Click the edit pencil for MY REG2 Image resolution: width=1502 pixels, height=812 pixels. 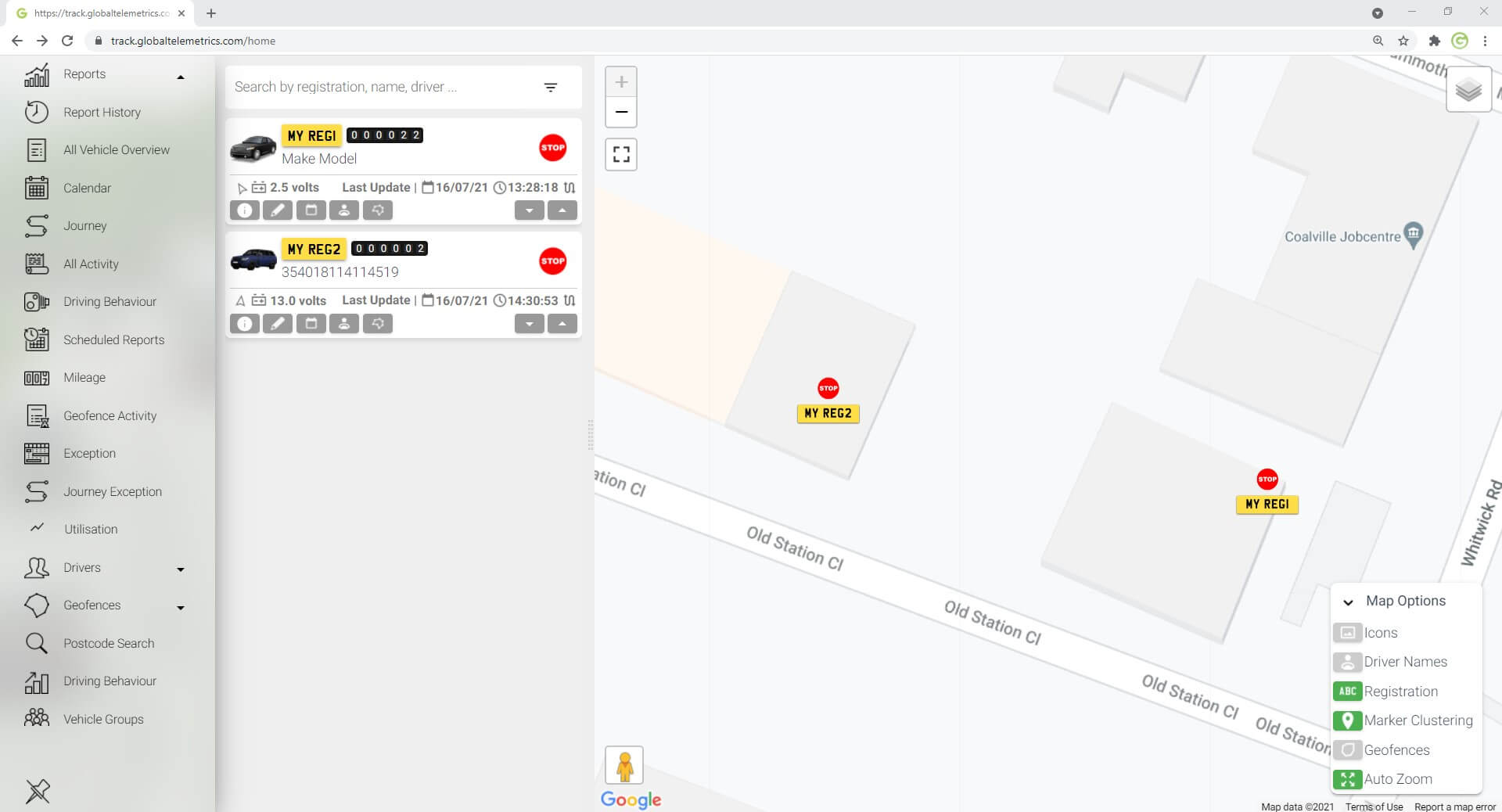point(278,324)
